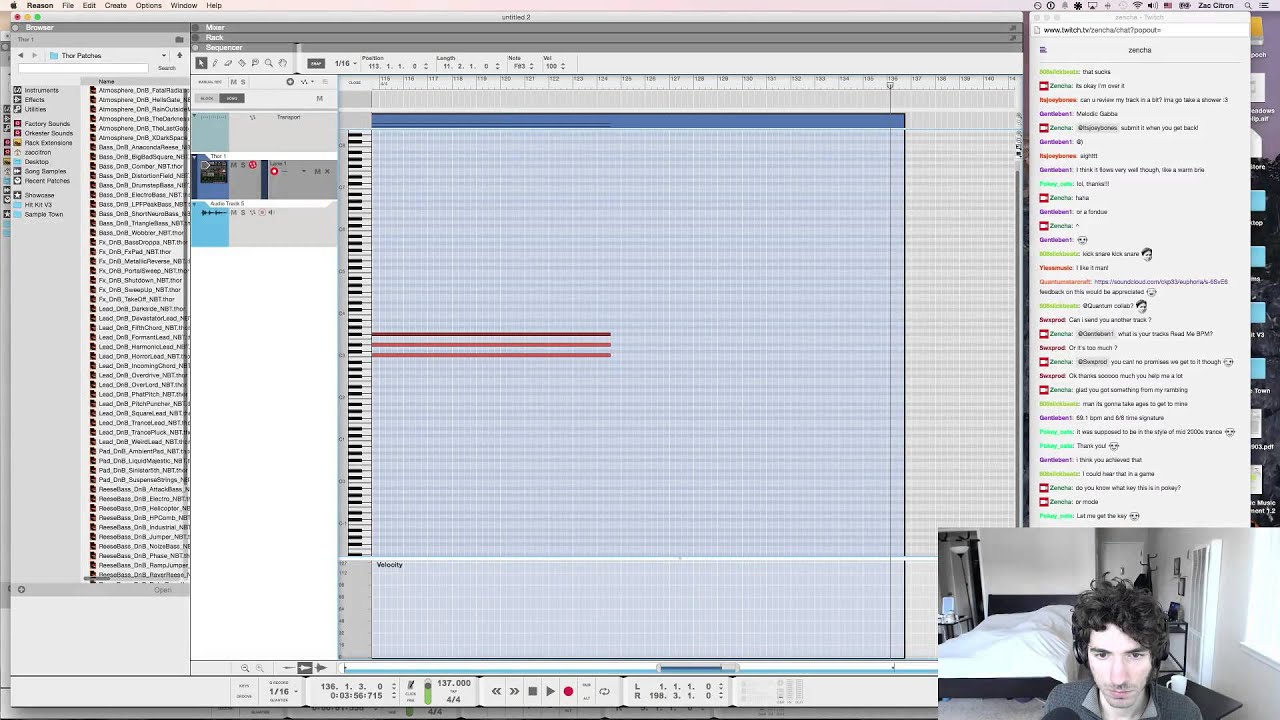The height and width of the screenshot is (720, 1280).
Task: Click the Fast Forward button
Action: pos(514,691)
